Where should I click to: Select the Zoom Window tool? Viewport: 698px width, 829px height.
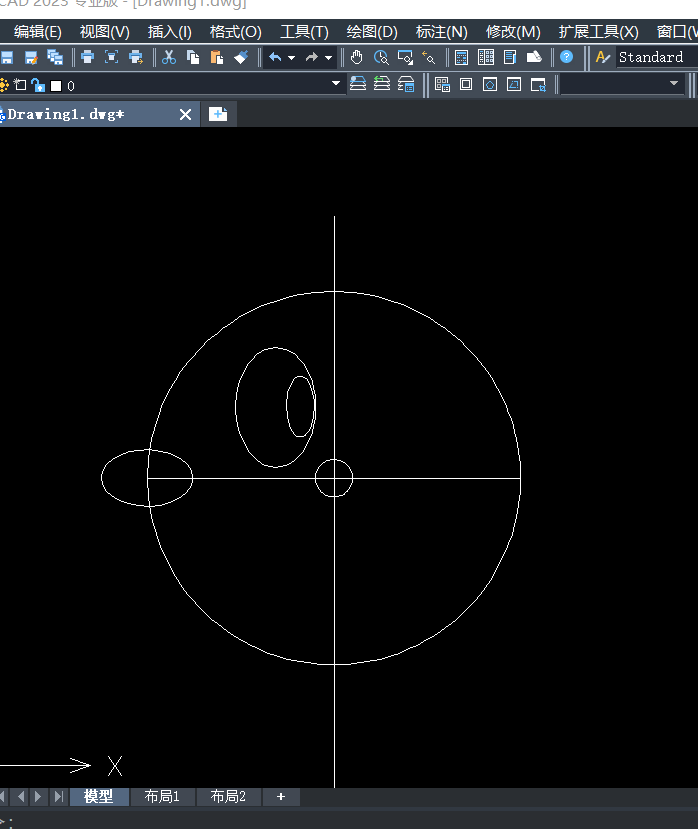(405, 57)
